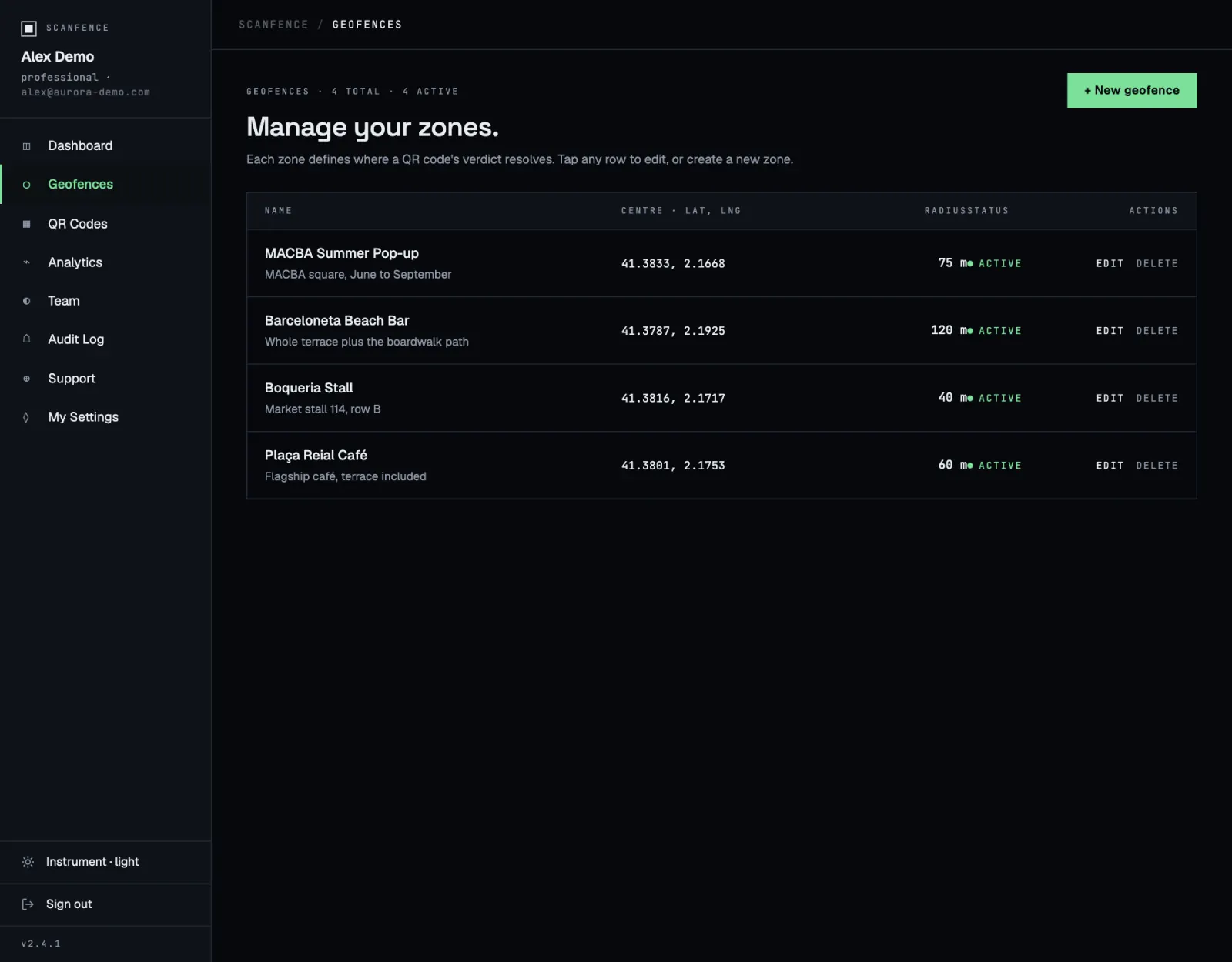Click version label v2.4.1
Screen dimensions: 1232x962
coord(41,944)
